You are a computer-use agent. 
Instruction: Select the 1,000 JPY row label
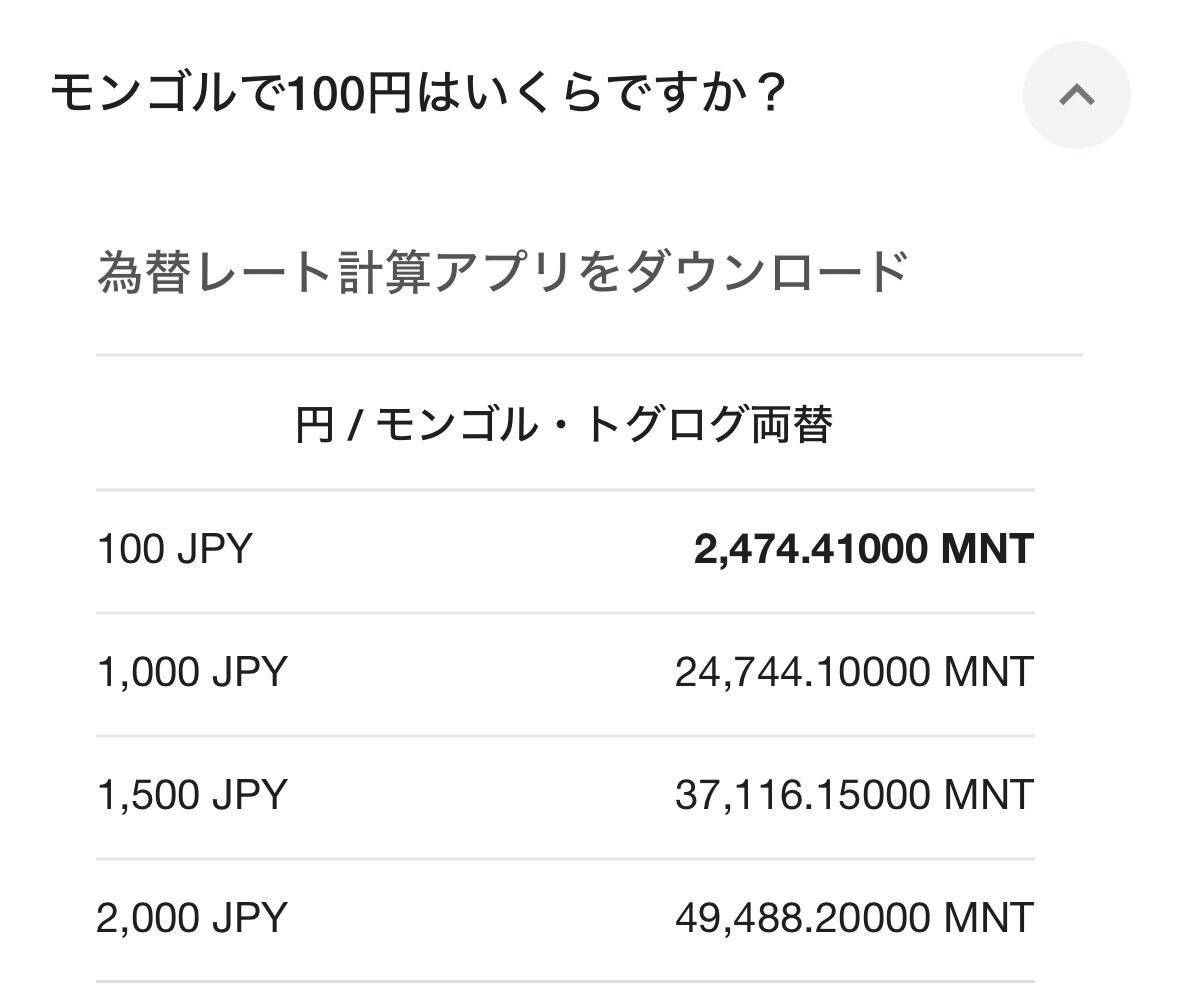192,672
